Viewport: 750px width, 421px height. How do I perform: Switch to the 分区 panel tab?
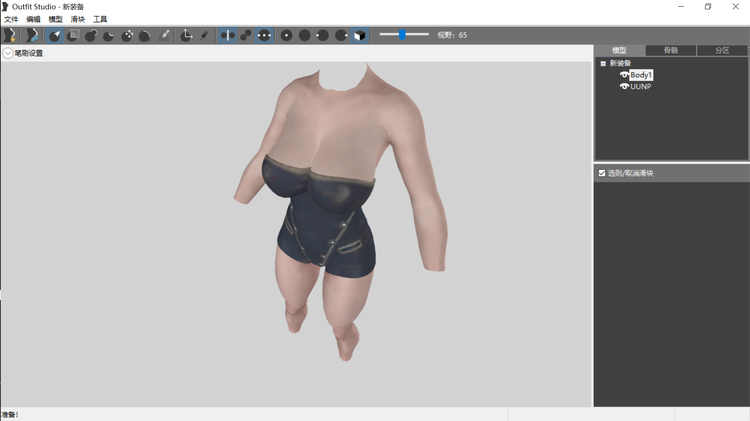click(x=722, y=50)
